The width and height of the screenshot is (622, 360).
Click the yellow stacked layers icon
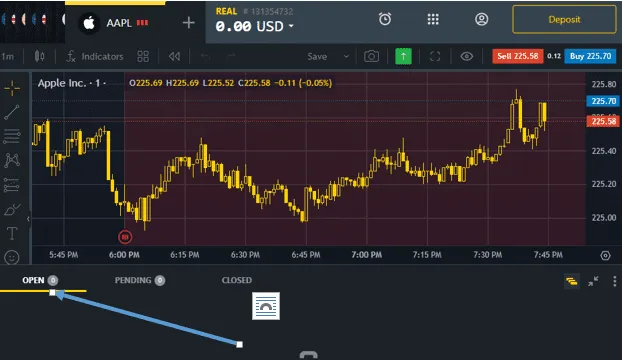pyautogui.click(x=572, y=281)
